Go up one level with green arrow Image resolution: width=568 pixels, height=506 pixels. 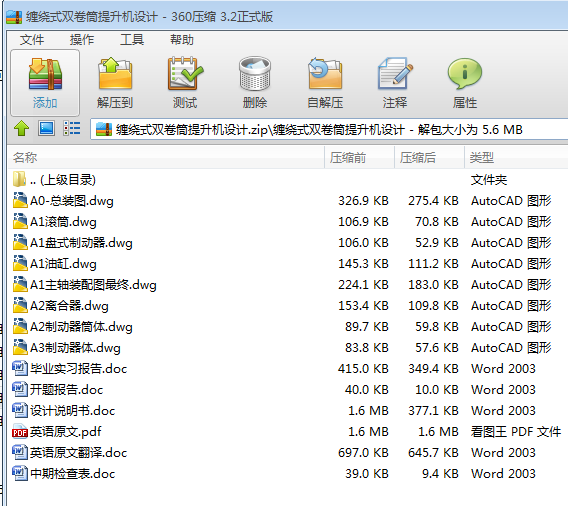(x=21, y=129)
